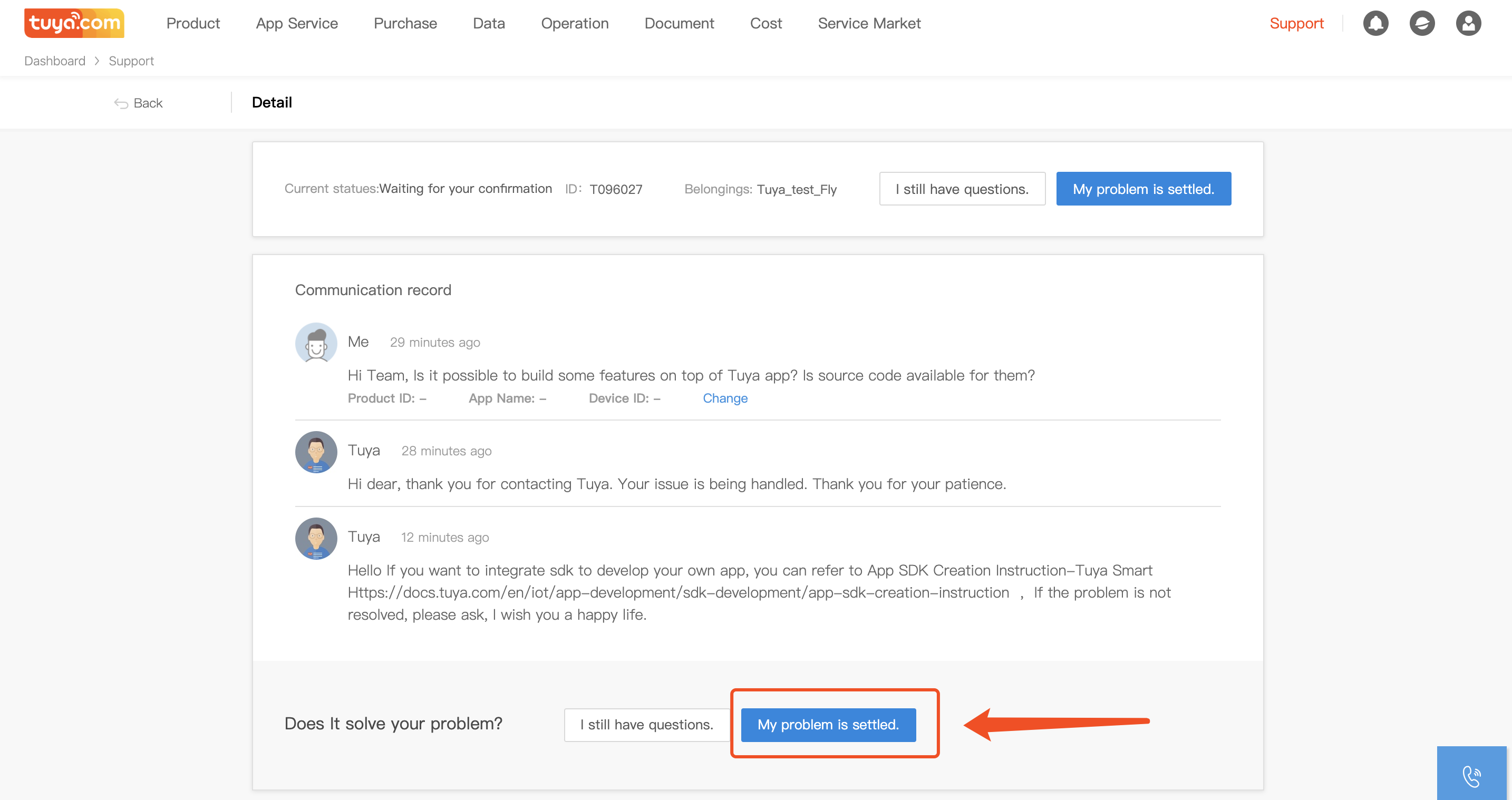Go to Dashboard breadcrumb
Viewport: 1512px width, 800px height.
[x=55, y=61]
